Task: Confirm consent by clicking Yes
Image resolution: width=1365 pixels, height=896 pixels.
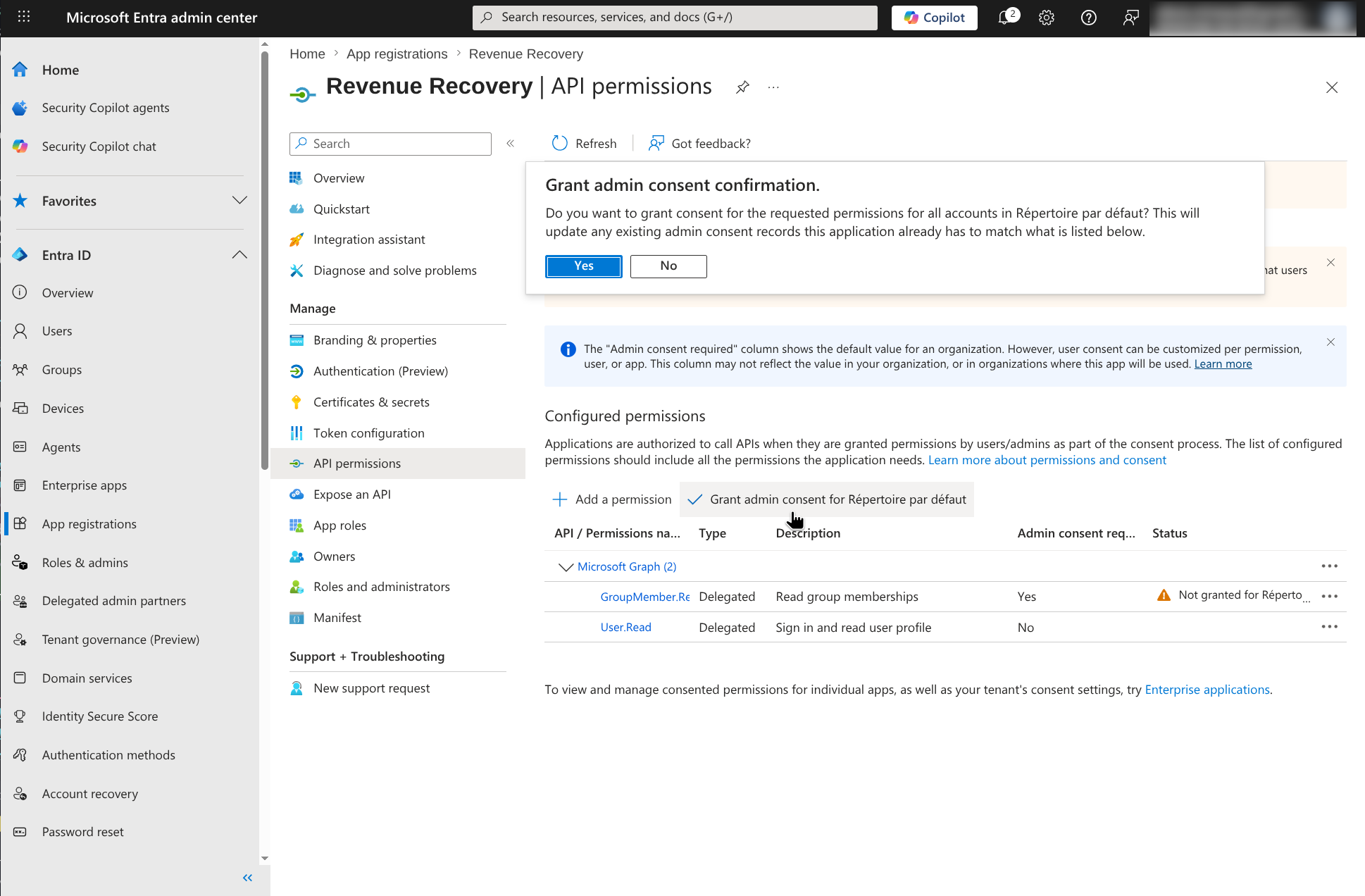Action: tap(583, 266)
